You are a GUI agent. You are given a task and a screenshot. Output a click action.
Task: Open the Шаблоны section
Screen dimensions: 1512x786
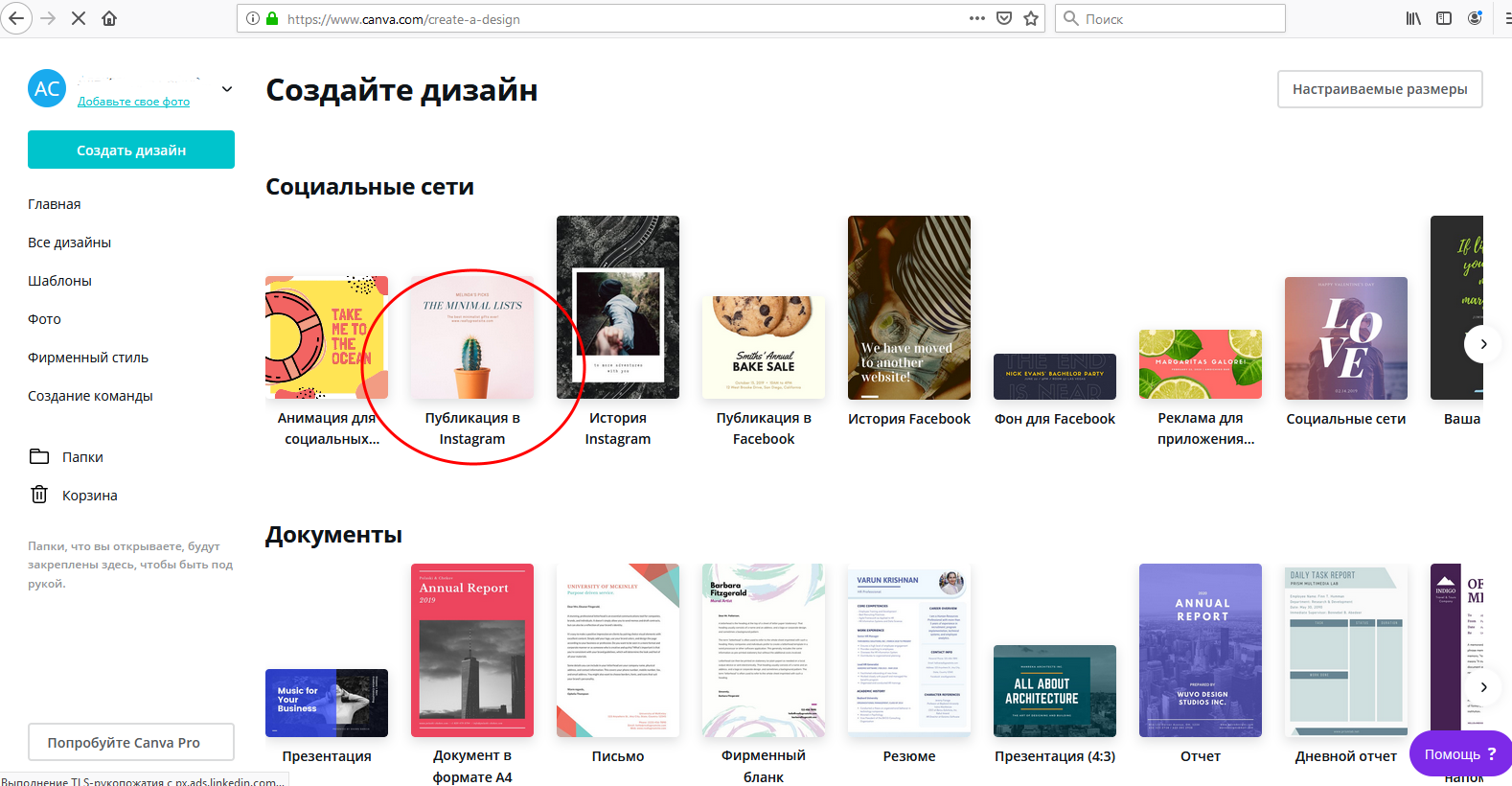pos(60,281)
